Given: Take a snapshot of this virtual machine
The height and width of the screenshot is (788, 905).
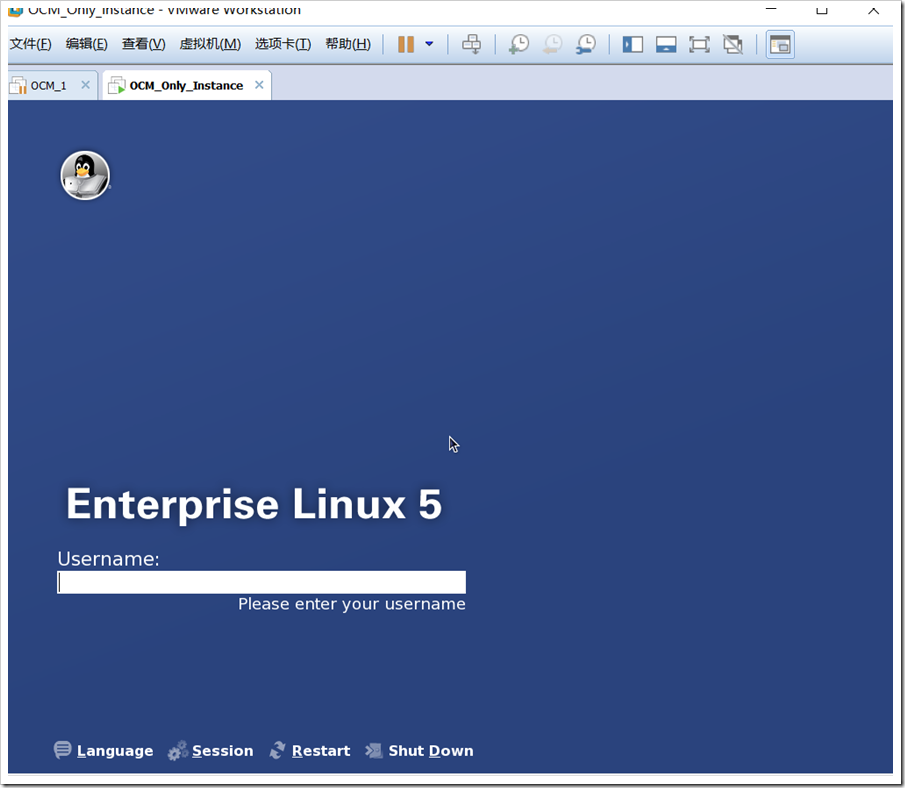Looking at the screenshot, I should pyautogui.click(x=519, y=44).
